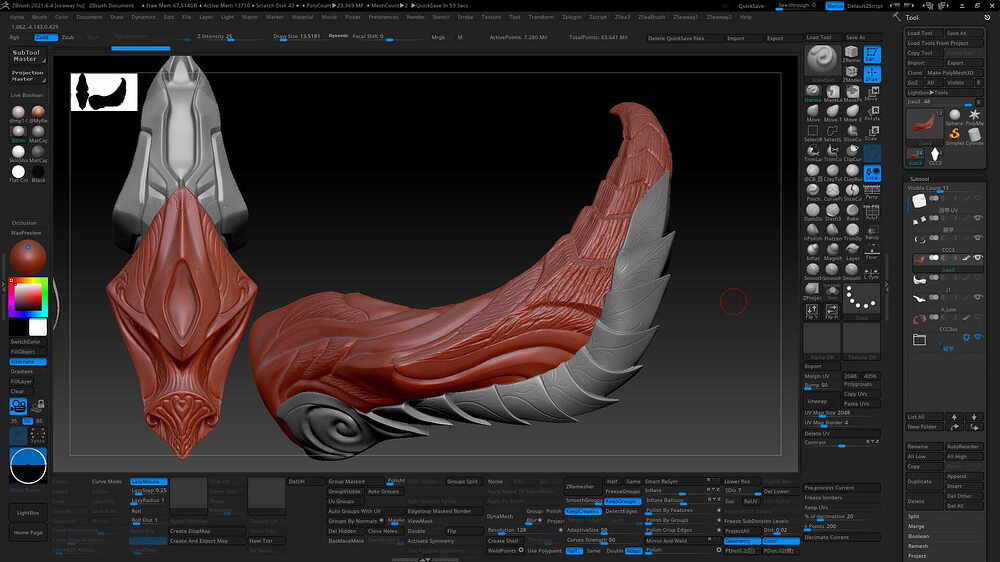The width and height of the screenshot is (1000, 562).
Task: Select the ZProject brush
Action: point(812,291)
